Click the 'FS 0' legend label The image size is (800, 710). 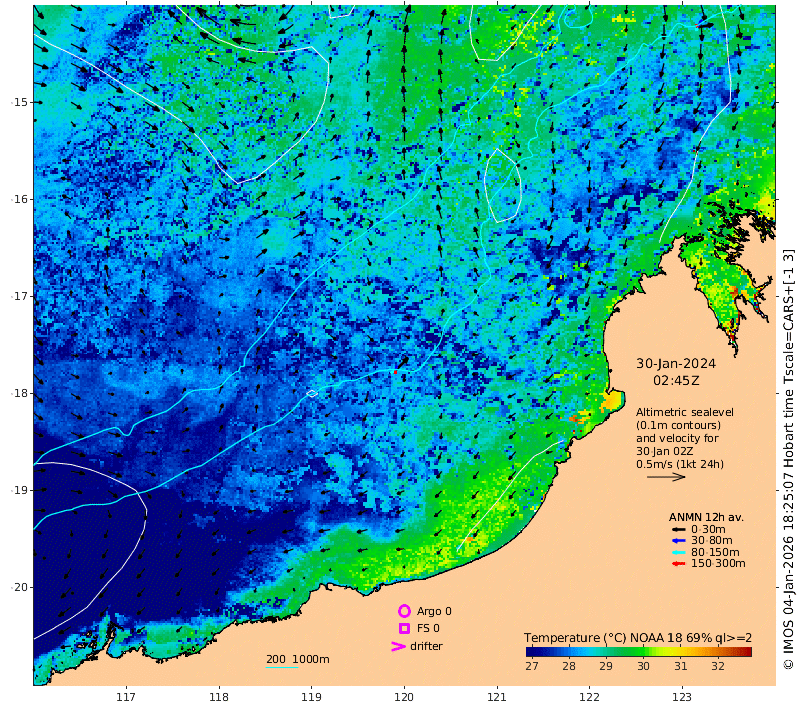428,628
